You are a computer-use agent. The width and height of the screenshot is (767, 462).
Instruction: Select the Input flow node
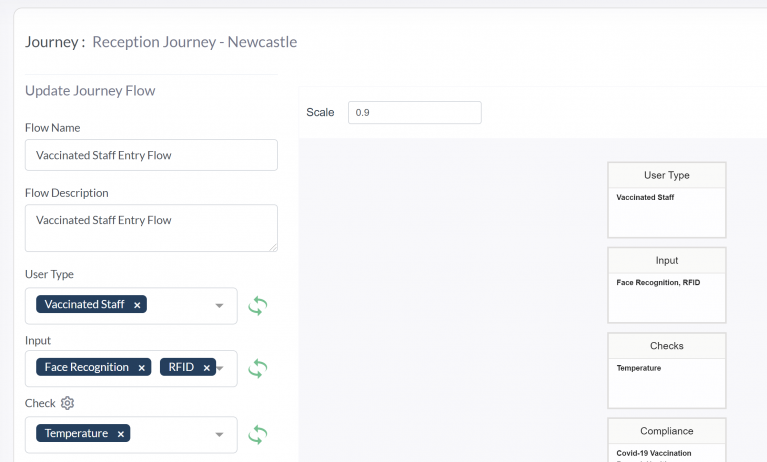coord(667,285)
